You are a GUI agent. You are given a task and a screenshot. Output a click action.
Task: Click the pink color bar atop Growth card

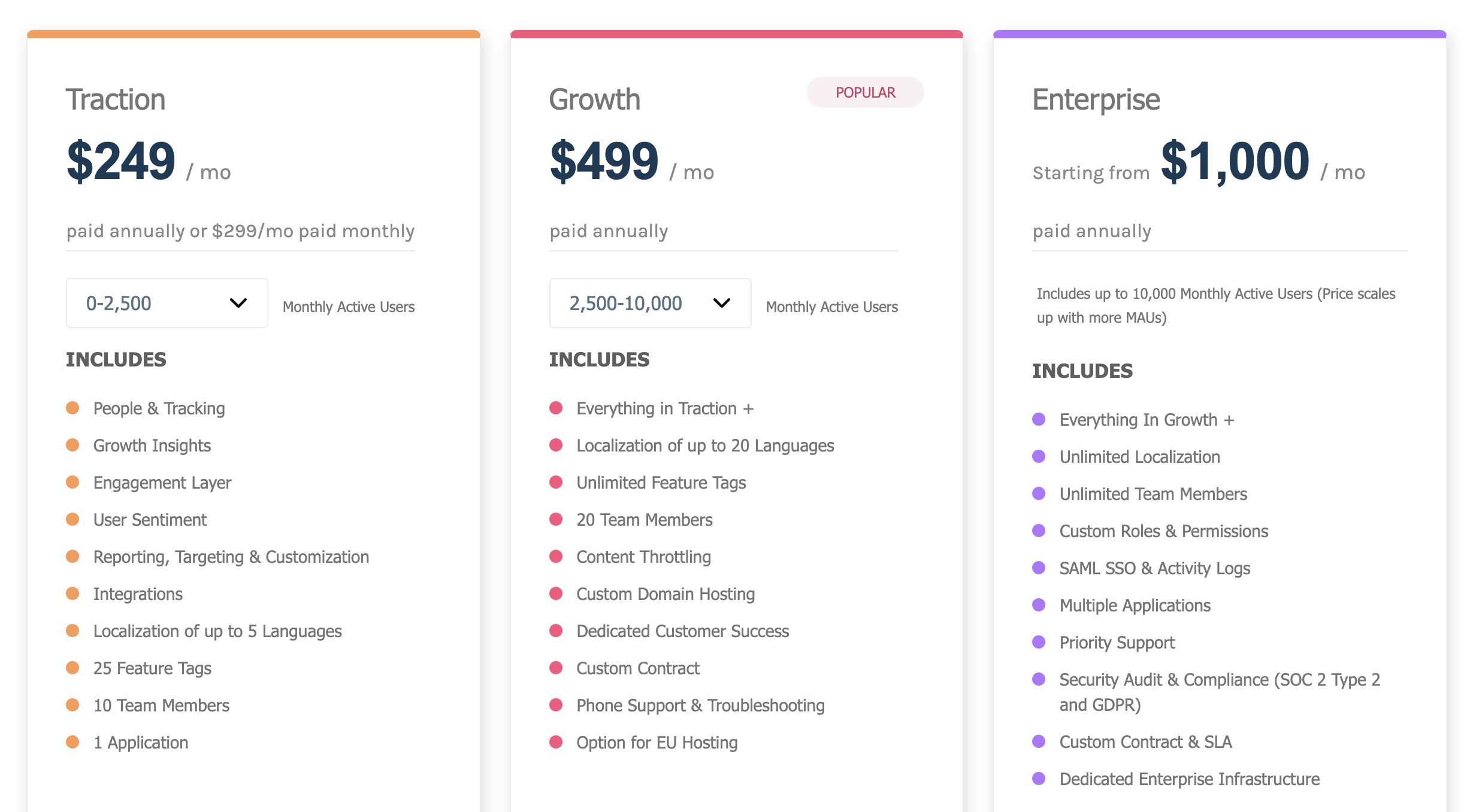736,33
